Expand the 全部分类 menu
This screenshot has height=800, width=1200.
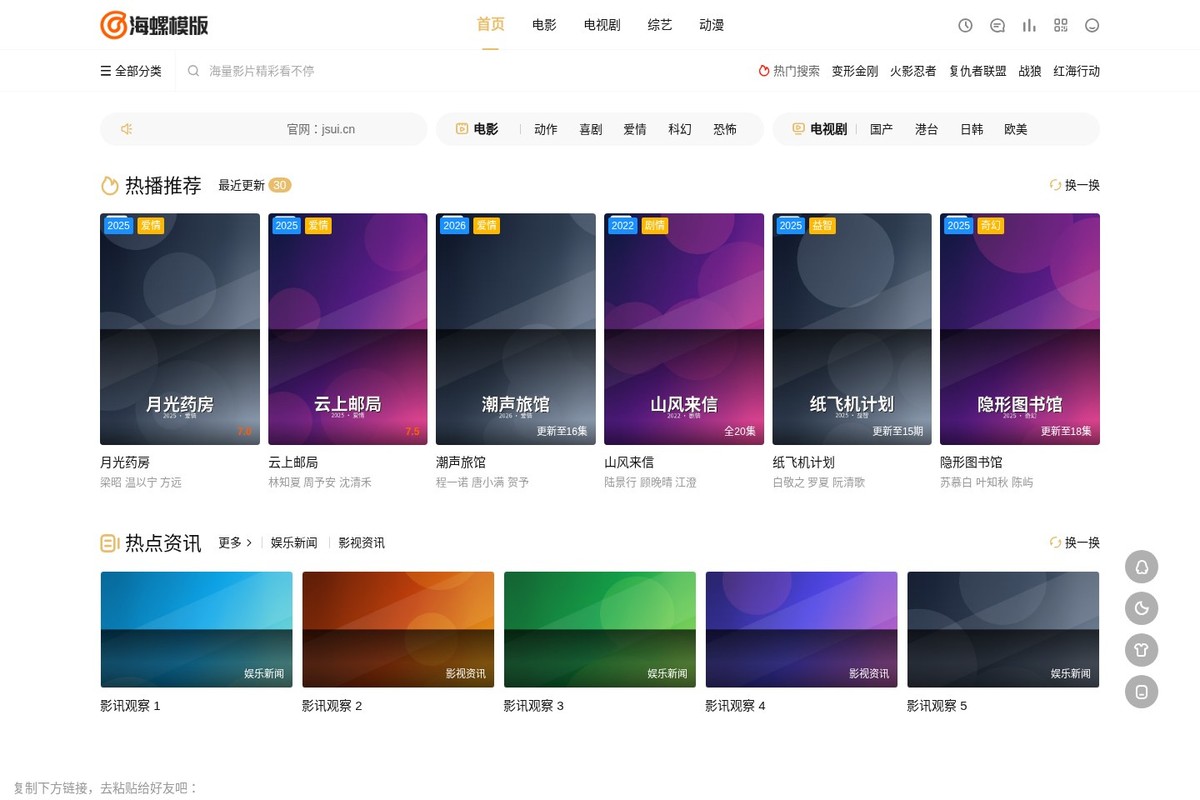(131, 71)
